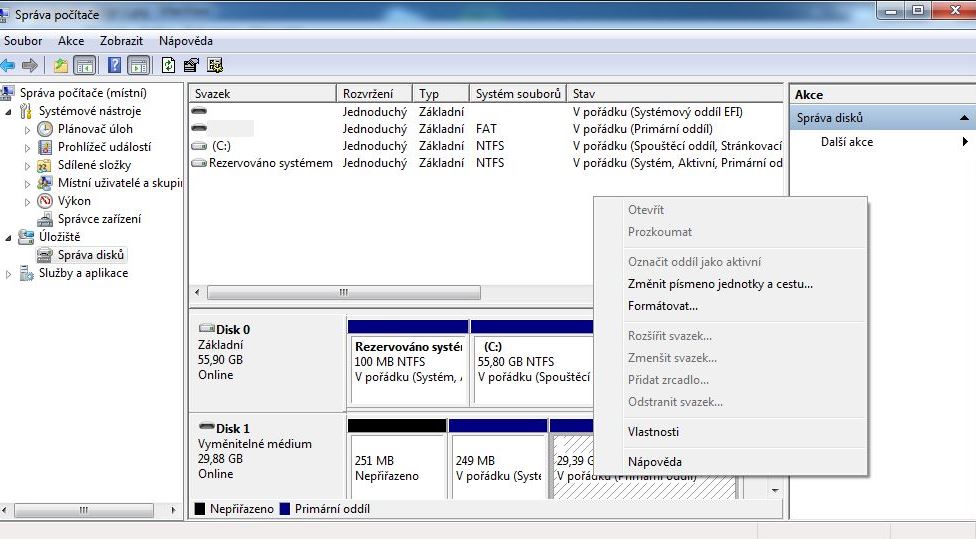Click the Properties toolbar icon
976x539 pixels.
coord(192,65)
